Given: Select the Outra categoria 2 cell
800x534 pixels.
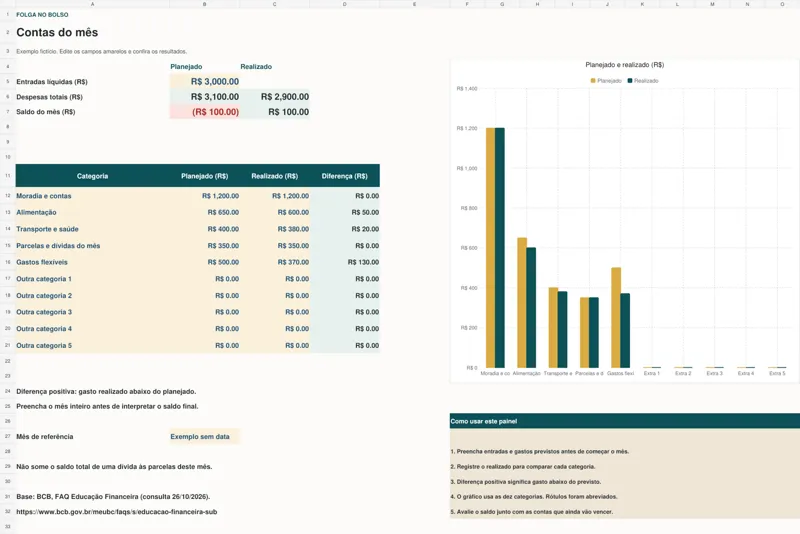Looking at the screenshot, I should tap(92, 296).
